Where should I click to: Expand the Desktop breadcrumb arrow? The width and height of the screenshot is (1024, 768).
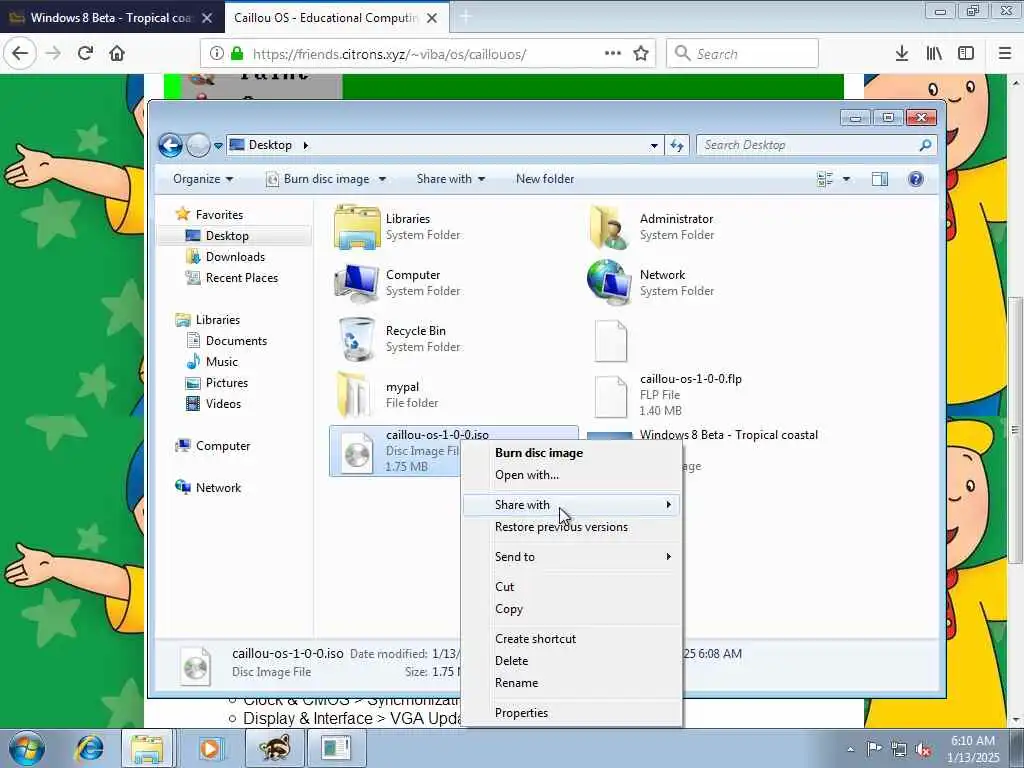click(x=305, y=145)
